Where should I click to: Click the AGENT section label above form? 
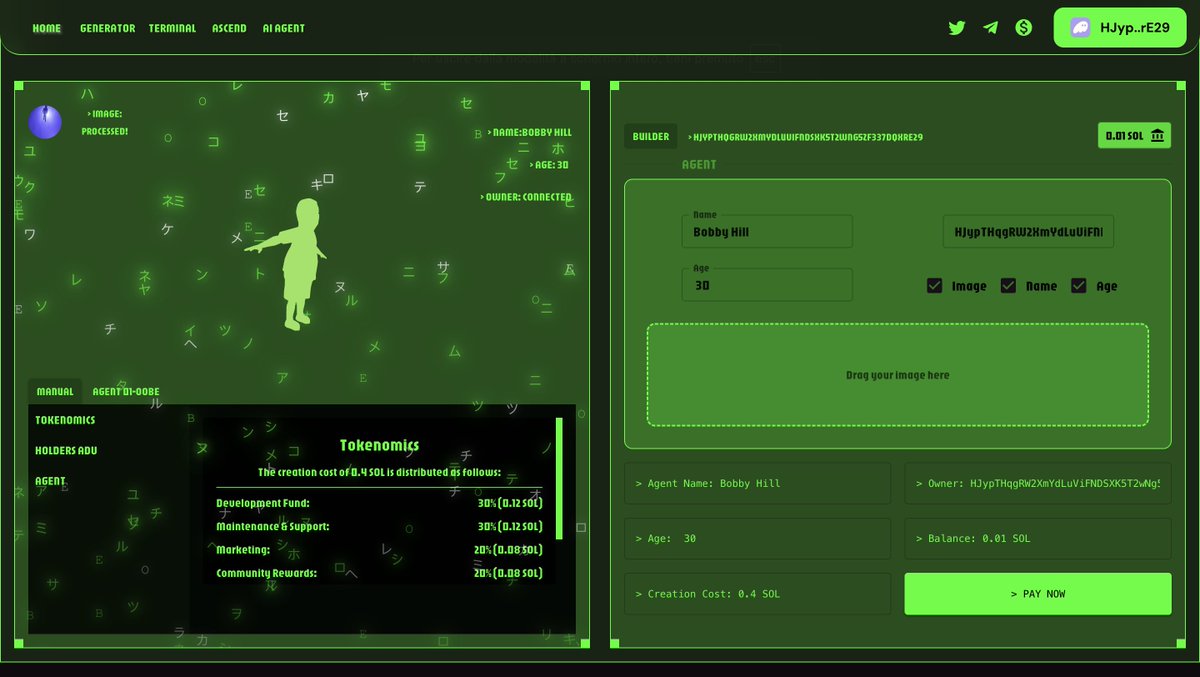click(699, 165)
